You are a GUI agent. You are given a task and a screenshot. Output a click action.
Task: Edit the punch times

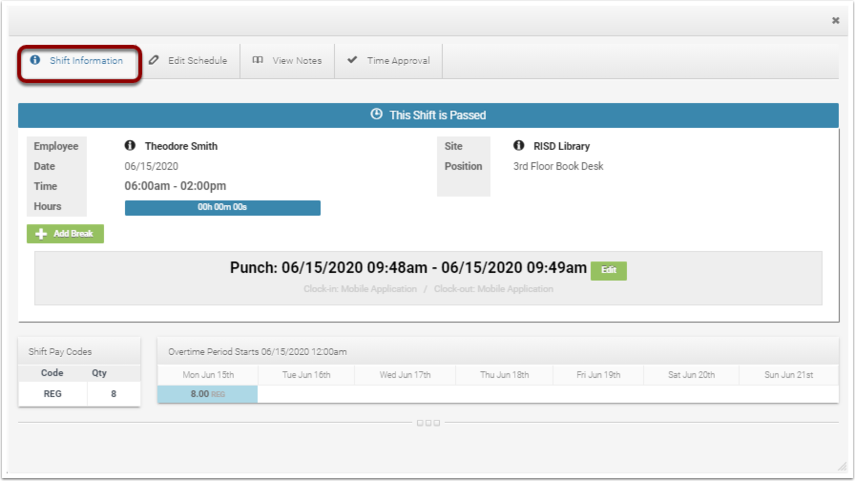(x=609, y=270)
